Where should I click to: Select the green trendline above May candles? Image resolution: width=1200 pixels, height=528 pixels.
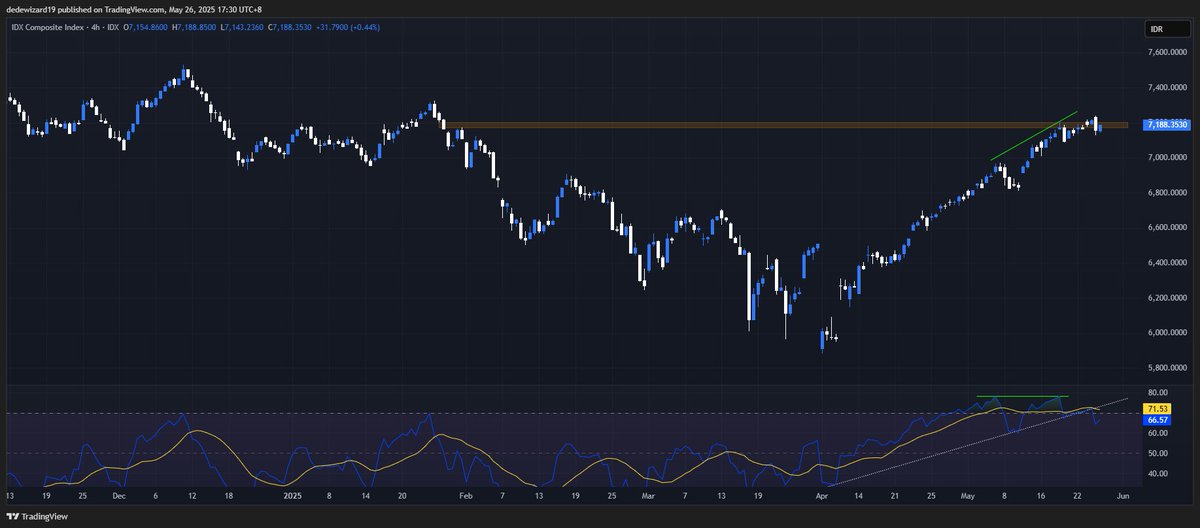[1033, 135]
